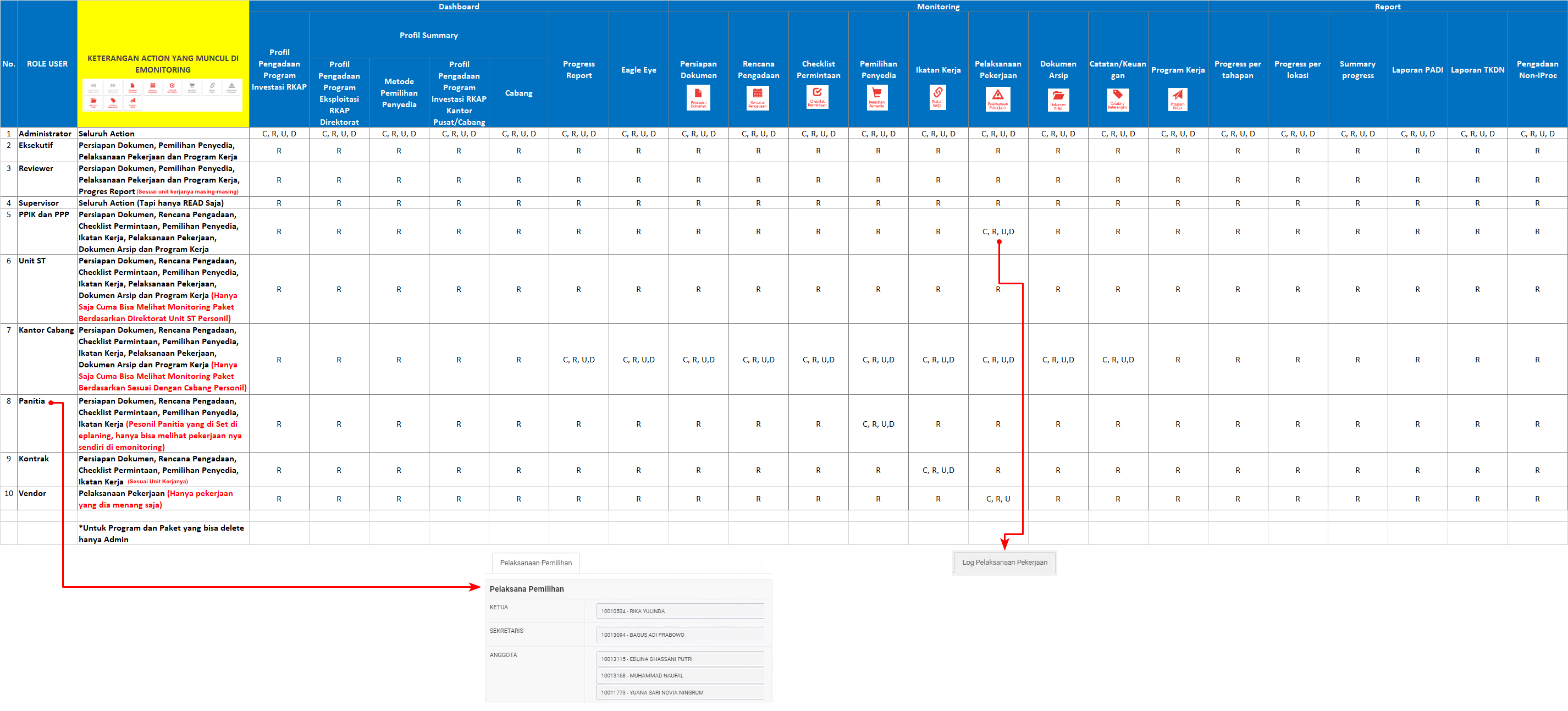Select the Administrator role cell

pyautogui.click(x=46, y=133)
